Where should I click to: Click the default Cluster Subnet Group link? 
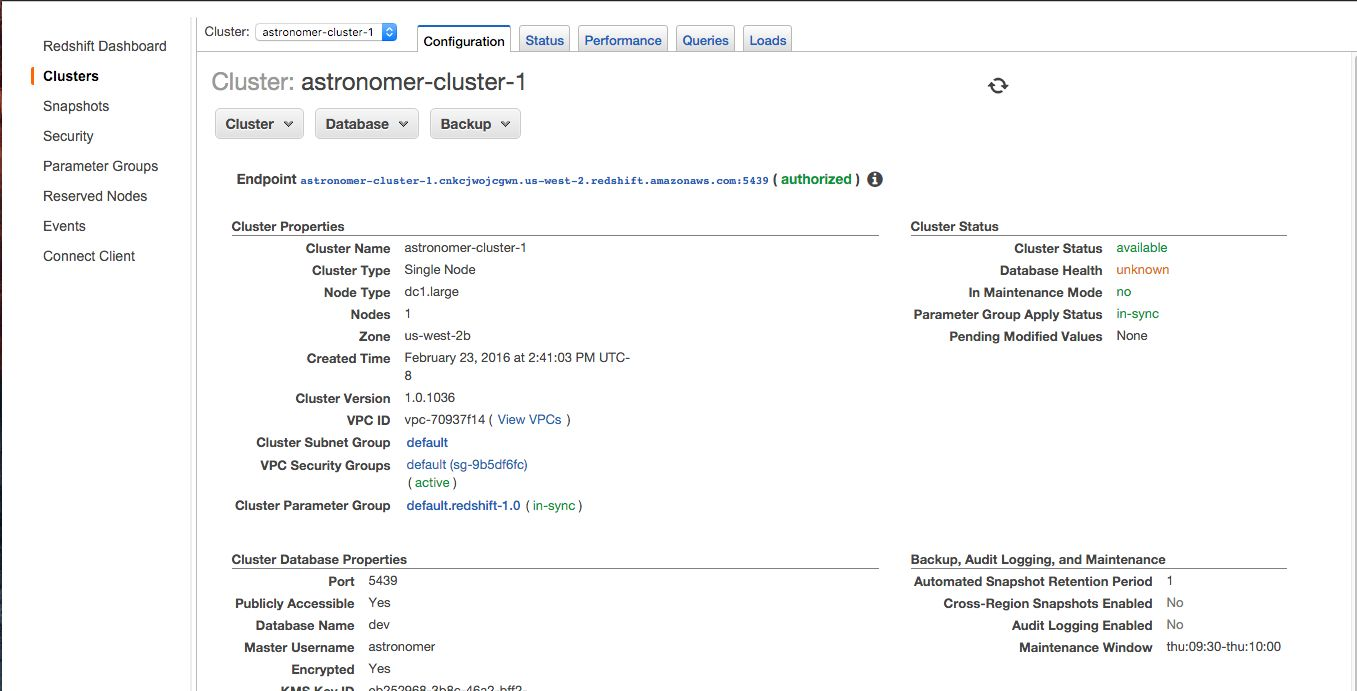pyautogui.click(x=427, y=442)
